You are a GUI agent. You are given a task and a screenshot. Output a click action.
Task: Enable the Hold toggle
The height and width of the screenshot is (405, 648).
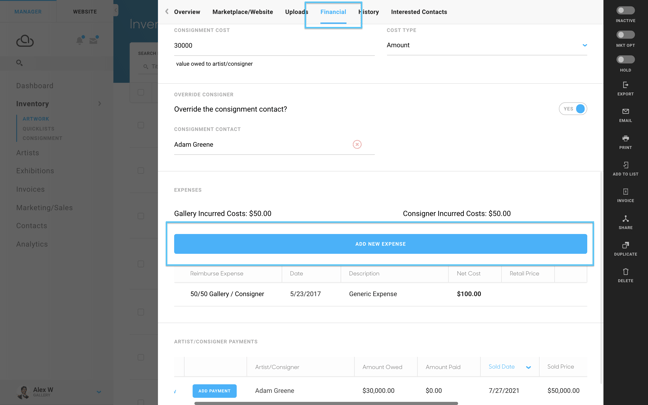(625, 60)
